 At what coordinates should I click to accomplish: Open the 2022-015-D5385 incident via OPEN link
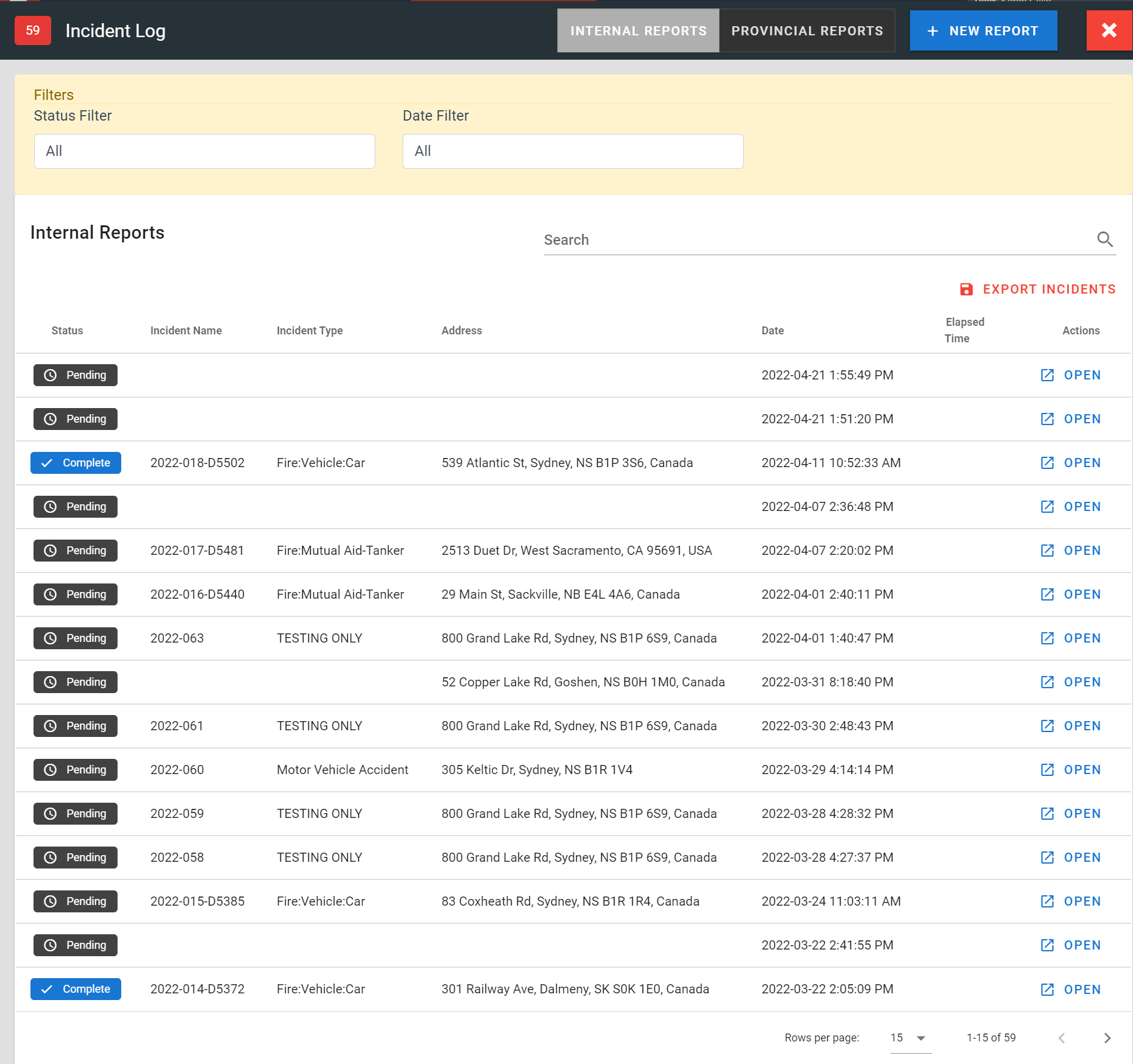coord(1082,901)
